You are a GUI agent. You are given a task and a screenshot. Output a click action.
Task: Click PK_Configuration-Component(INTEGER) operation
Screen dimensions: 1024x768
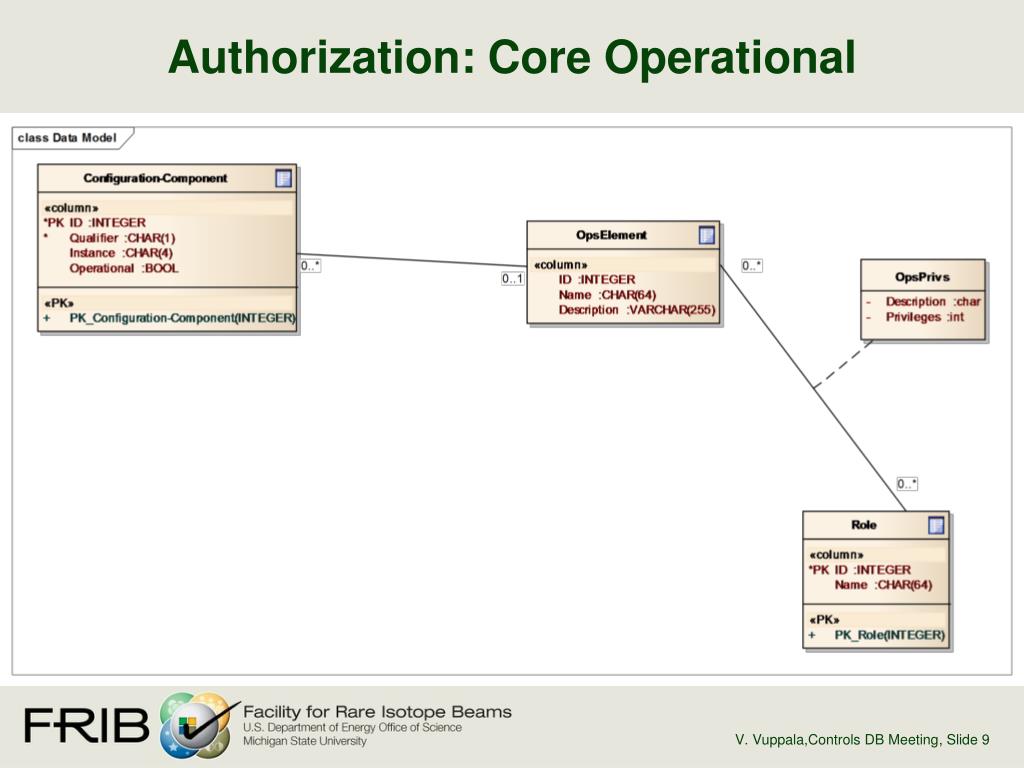coord(182,318)
